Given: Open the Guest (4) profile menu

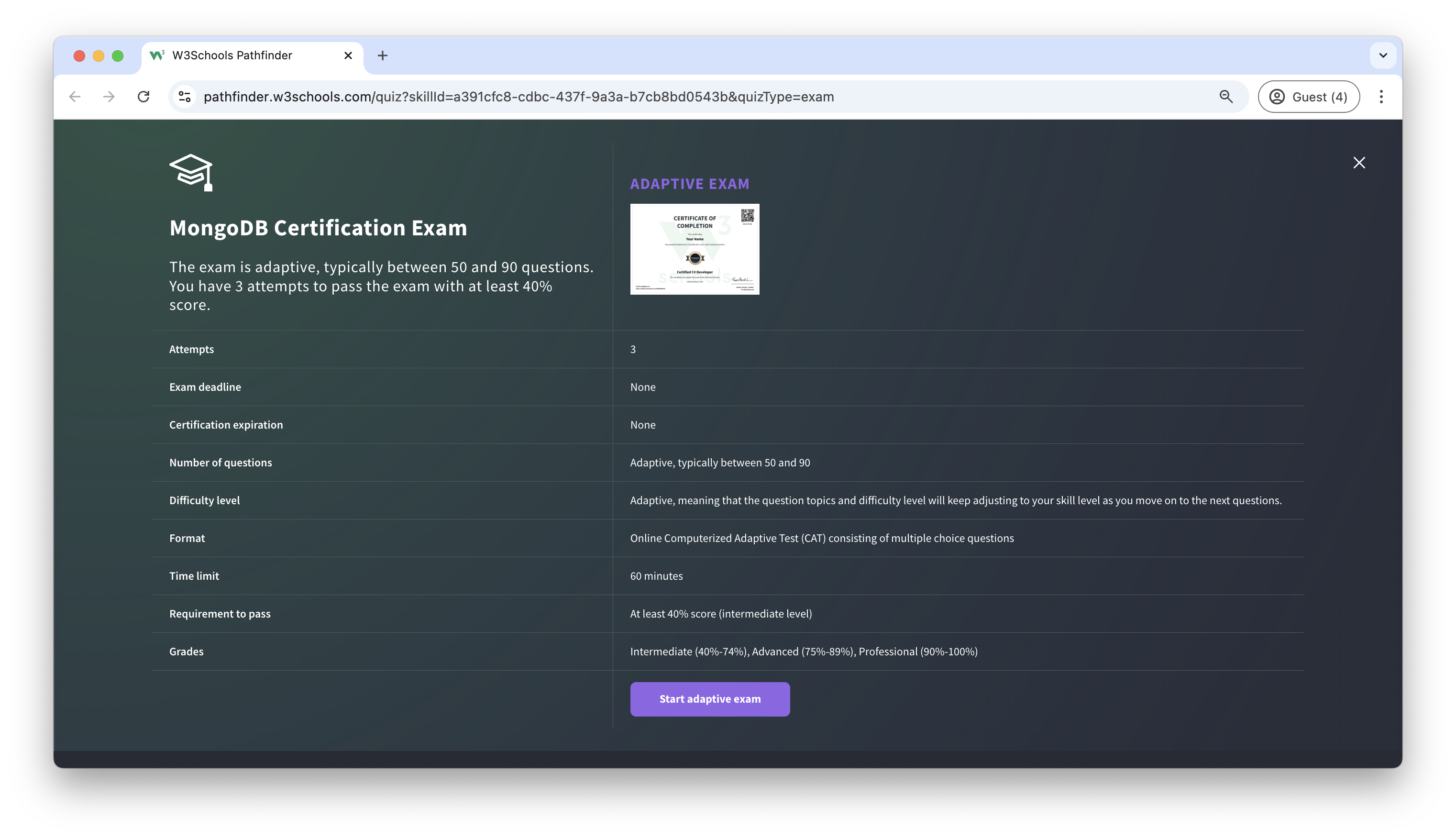Looking at the screenshot, I should (1308, 97).
